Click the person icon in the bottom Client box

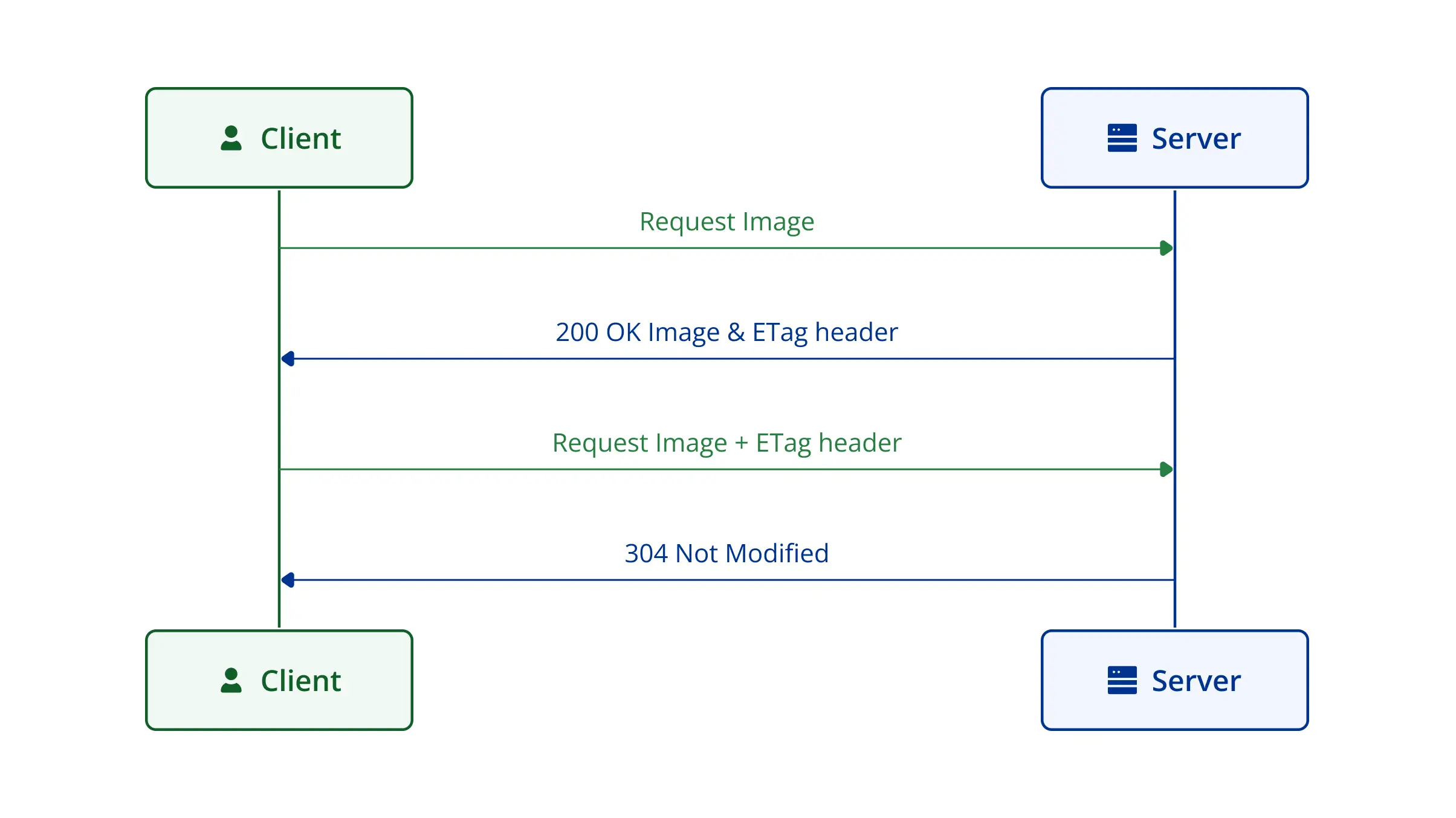[231, 680]
